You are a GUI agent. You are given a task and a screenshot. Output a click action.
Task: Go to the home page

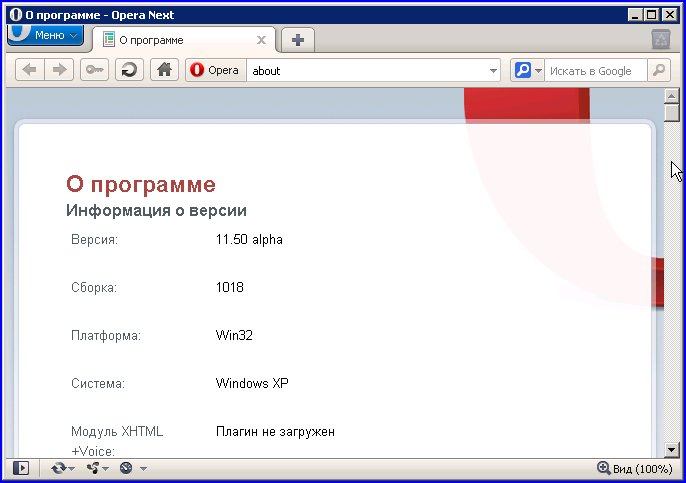164,70
